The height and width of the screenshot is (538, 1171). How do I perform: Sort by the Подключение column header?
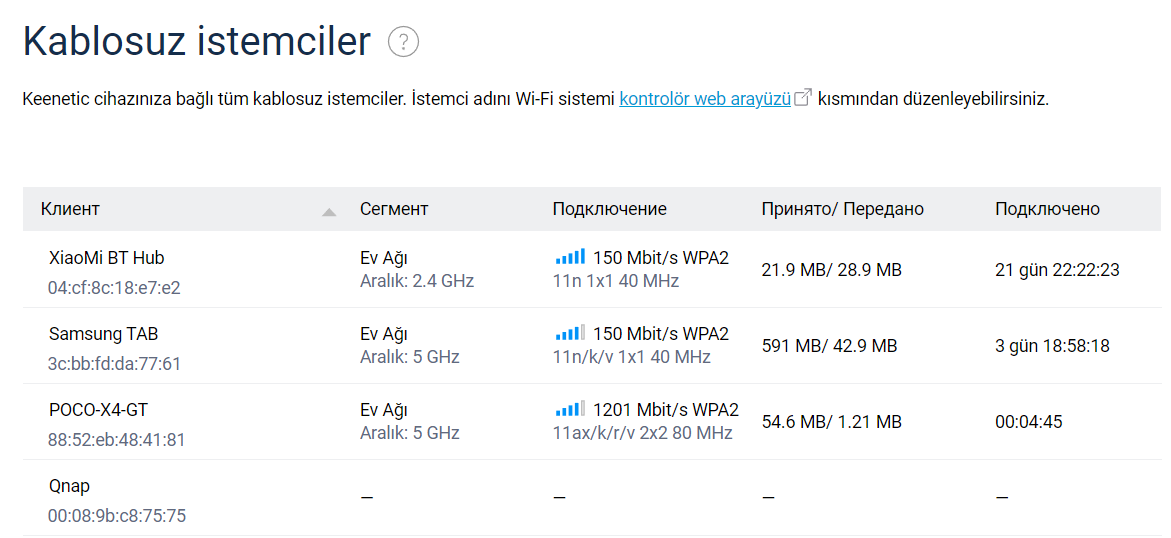pos(609,209)
